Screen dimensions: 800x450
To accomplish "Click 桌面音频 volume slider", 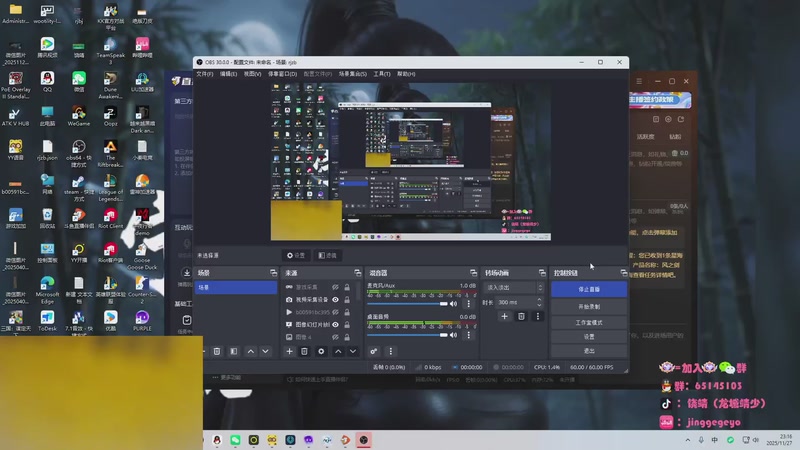I will pos(407,335).
